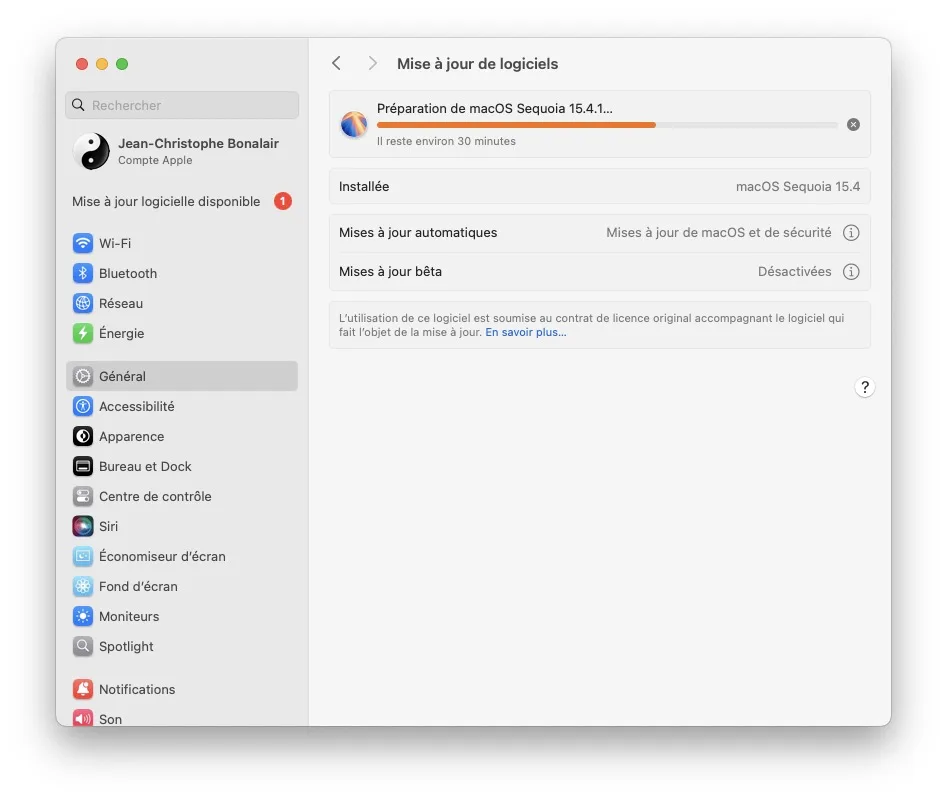Click the Général gear icon
The image size is (947, 800).
[83, 376]
